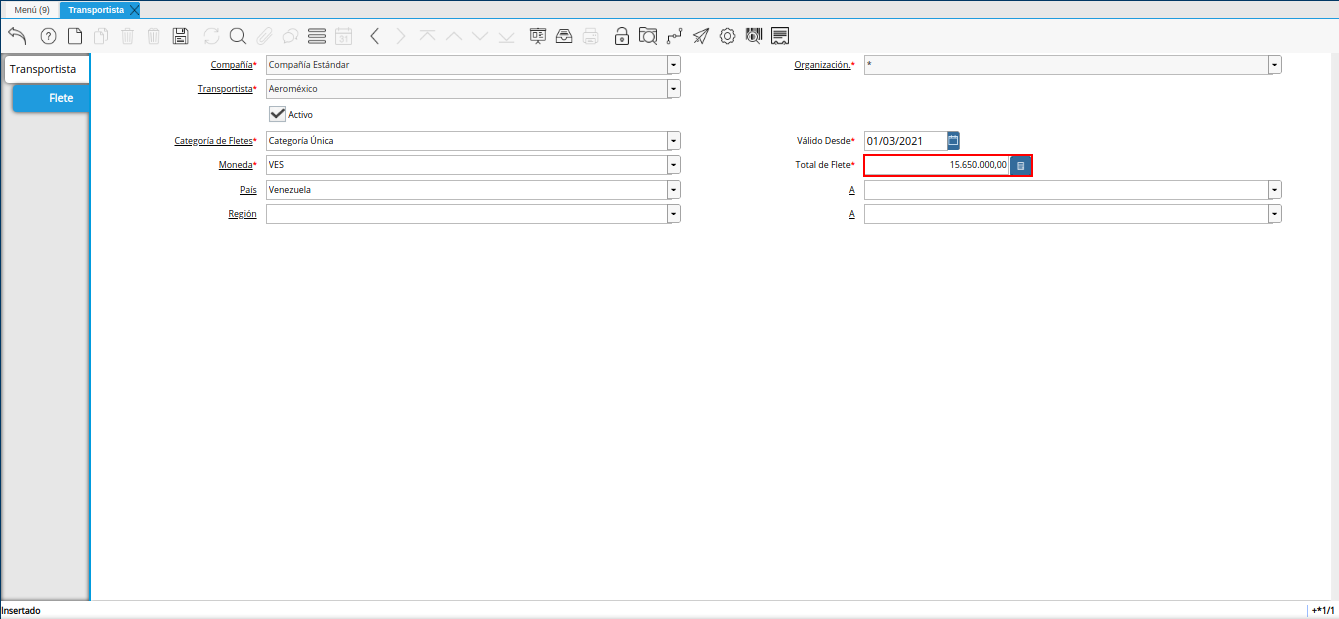1339x619 pixels.
Task: Click the País label link
Action: point(248,189)
